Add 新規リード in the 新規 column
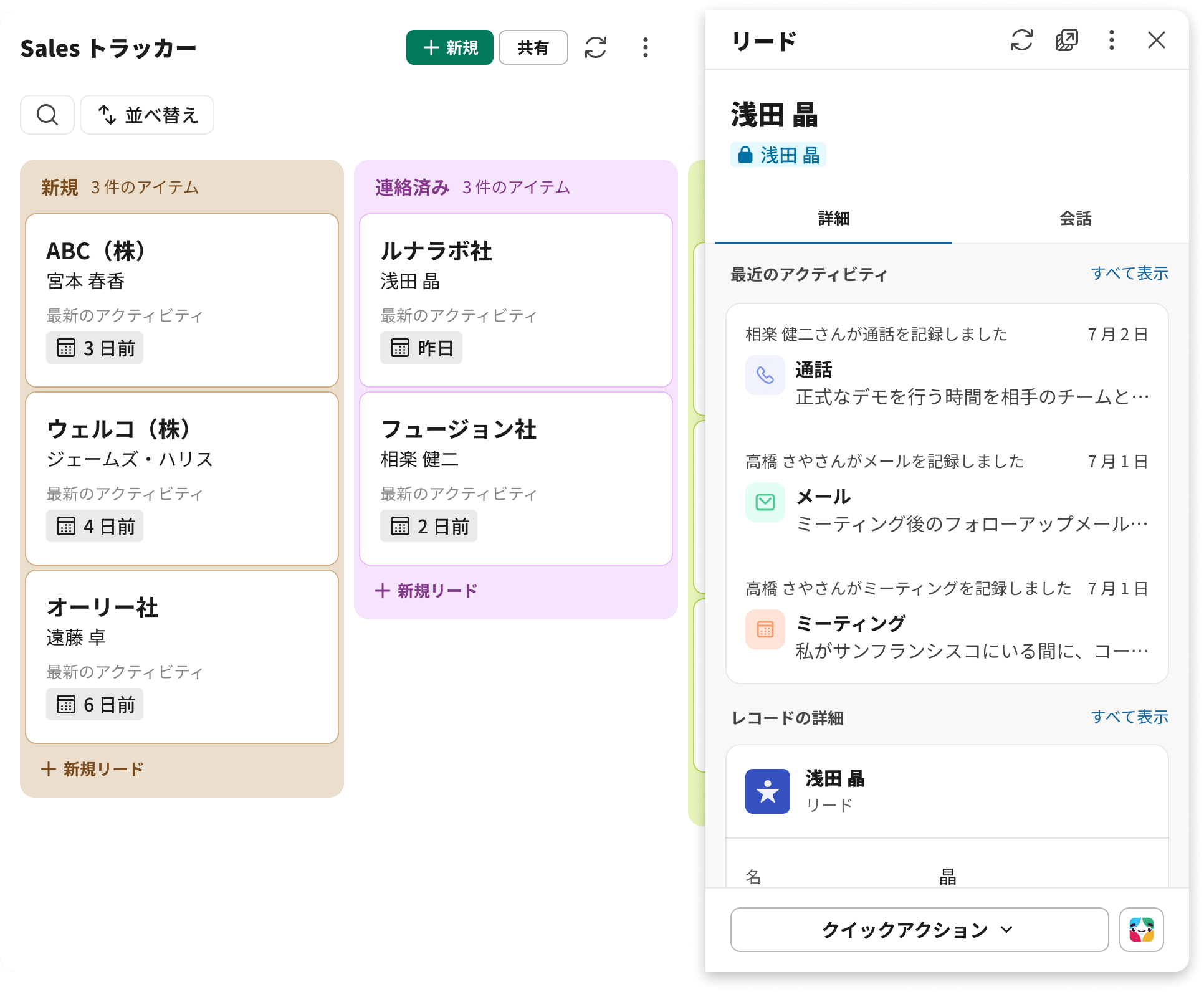Image resolution: width=1204 pixels, height=992 pixels. (x=92, y=769)
